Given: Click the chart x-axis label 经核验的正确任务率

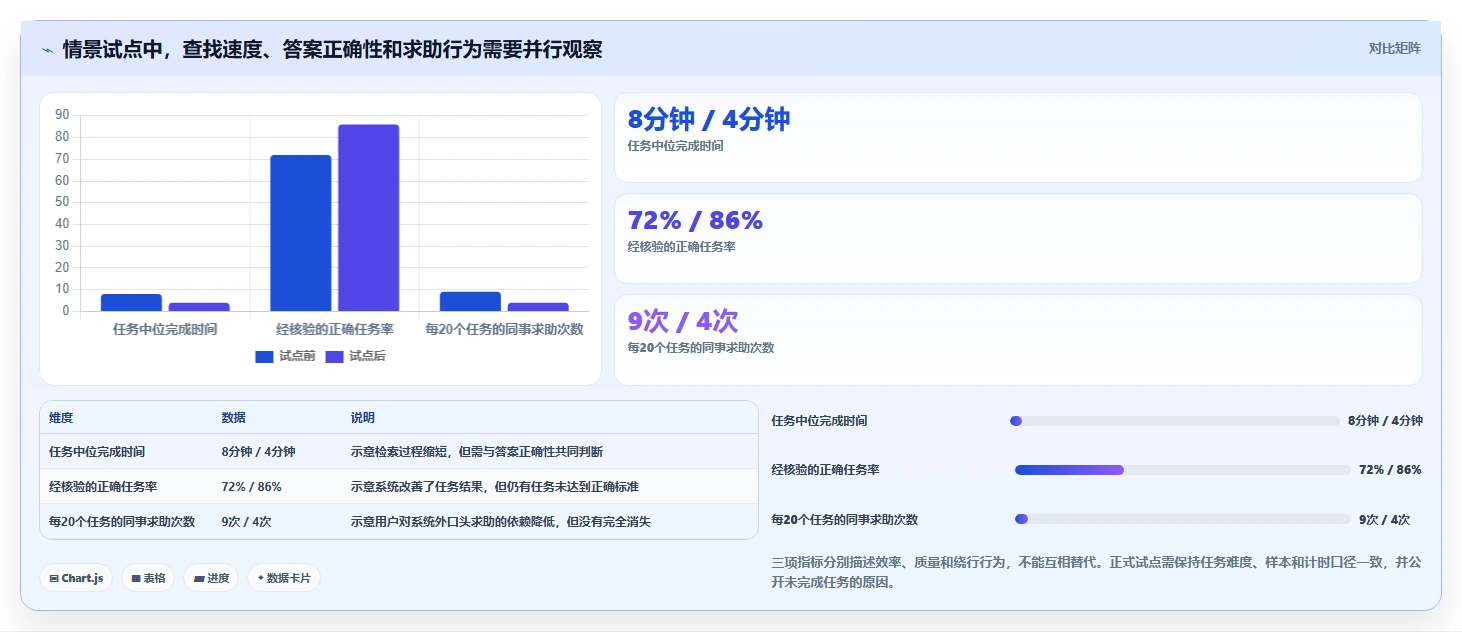Looking at the screenshot, I should coord(335,329).
